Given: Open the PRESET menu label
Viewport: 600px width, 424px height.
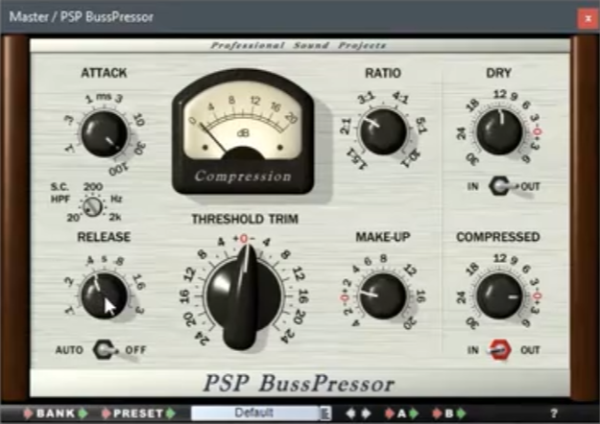Looking at the screenshot, I should (139, 414).
